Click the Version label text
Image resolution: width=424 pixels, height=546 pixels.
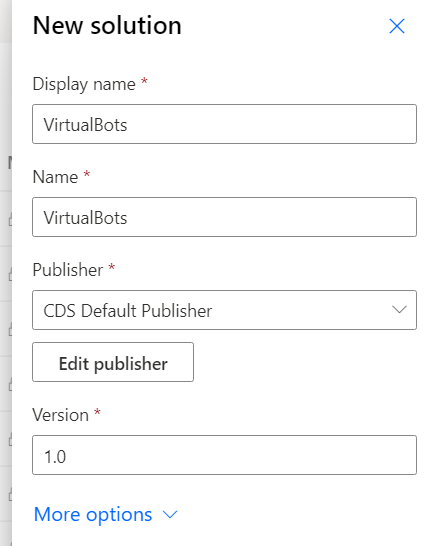pyautogui.click(x=61, y=415)
